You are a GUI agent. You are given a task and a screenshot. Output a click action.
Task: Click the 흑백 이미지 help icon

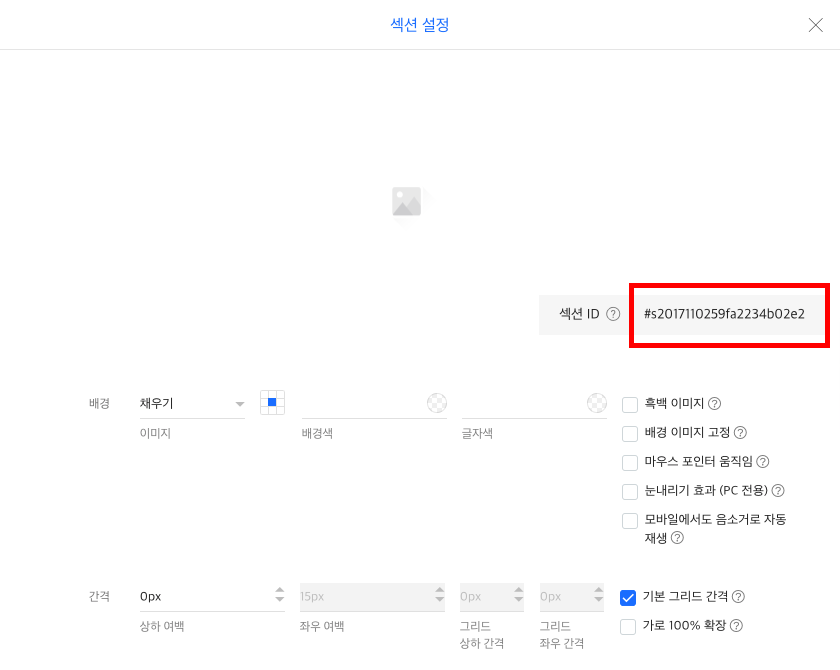pos(714,404)
